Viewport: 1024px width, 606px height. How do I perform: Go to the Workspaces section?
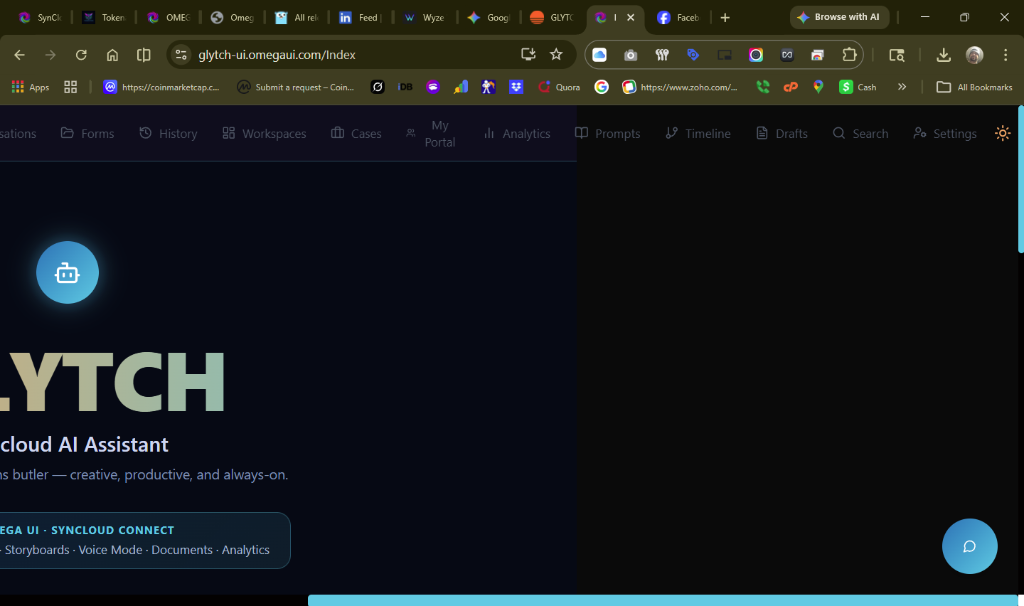pos(264,133)
